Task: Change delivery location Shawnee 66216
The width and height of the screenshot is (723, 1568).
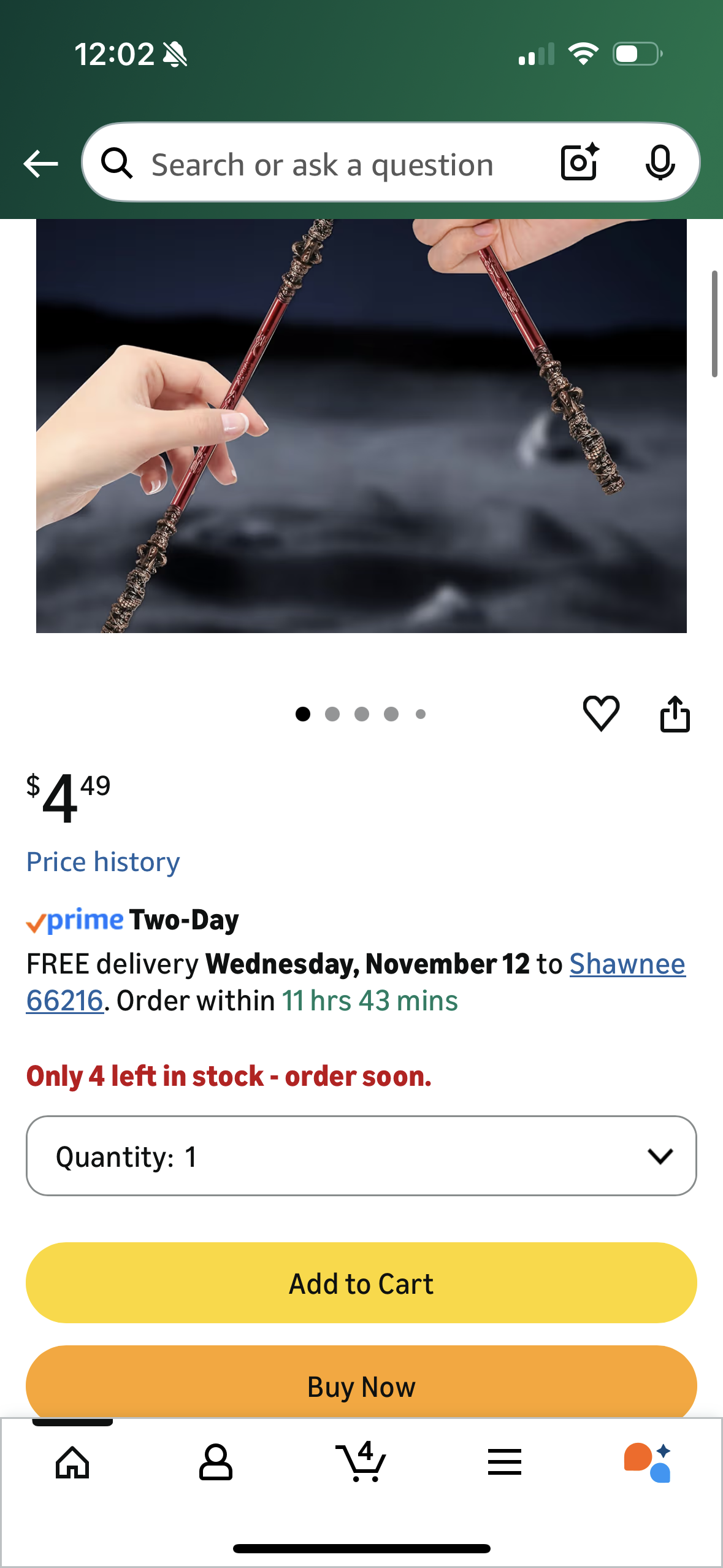Action: [x=356, y=982]
